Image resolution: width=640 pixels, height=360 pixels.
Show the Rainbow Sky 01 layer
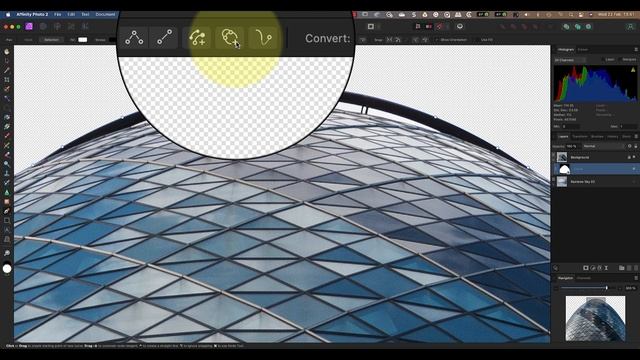634,182
